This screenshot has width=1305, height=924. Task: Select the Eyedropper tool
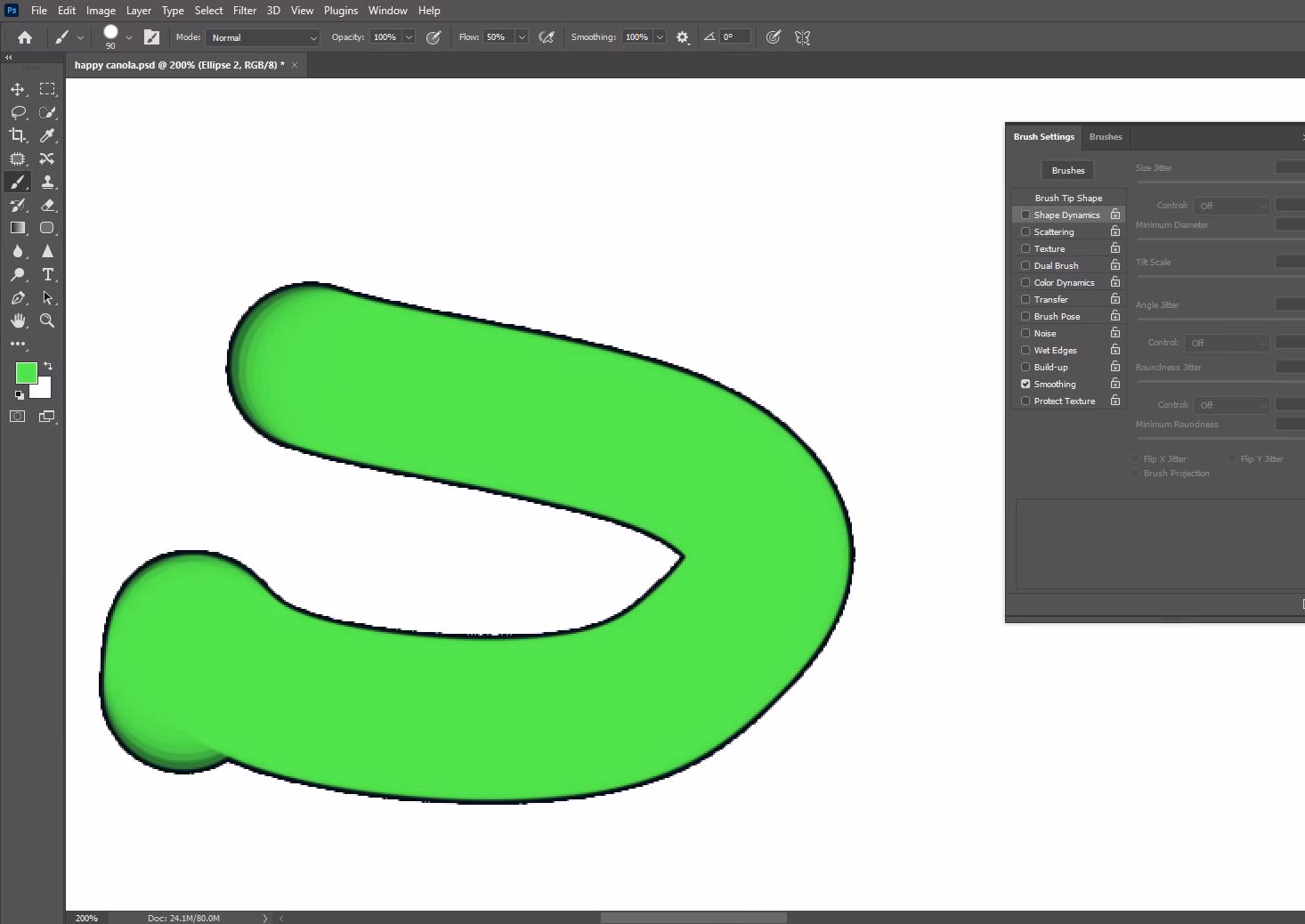47,135
